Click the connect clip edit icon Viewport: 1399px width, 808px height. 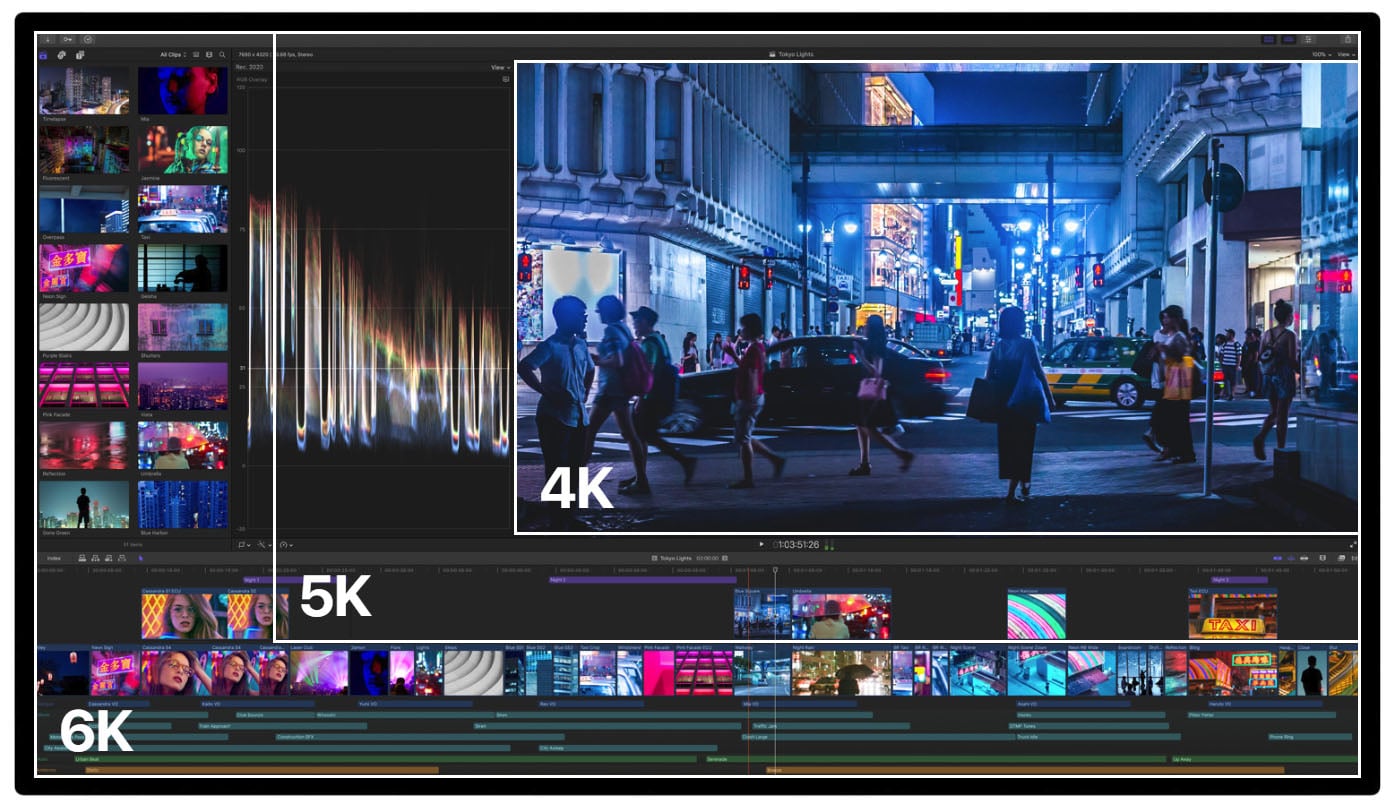82,558
